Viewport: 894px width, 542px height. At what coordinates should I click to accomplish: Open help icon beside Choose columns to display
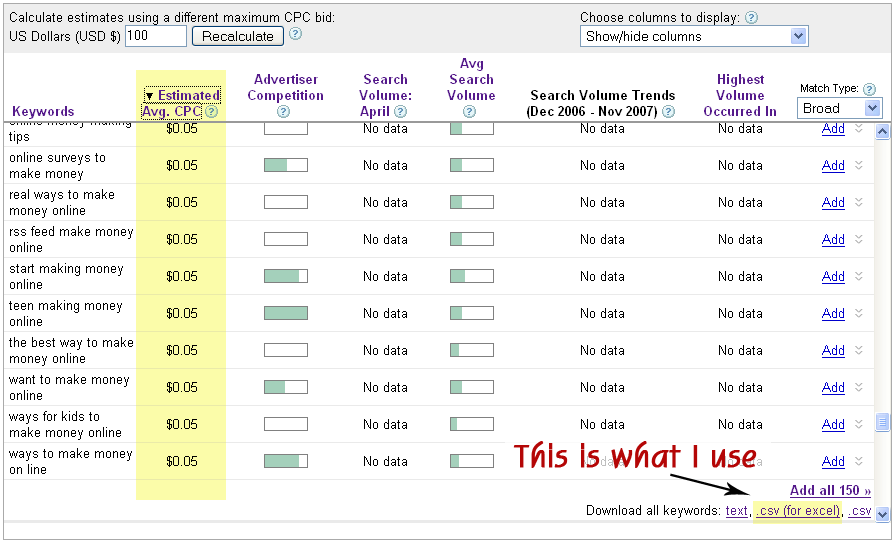[751, 18]
